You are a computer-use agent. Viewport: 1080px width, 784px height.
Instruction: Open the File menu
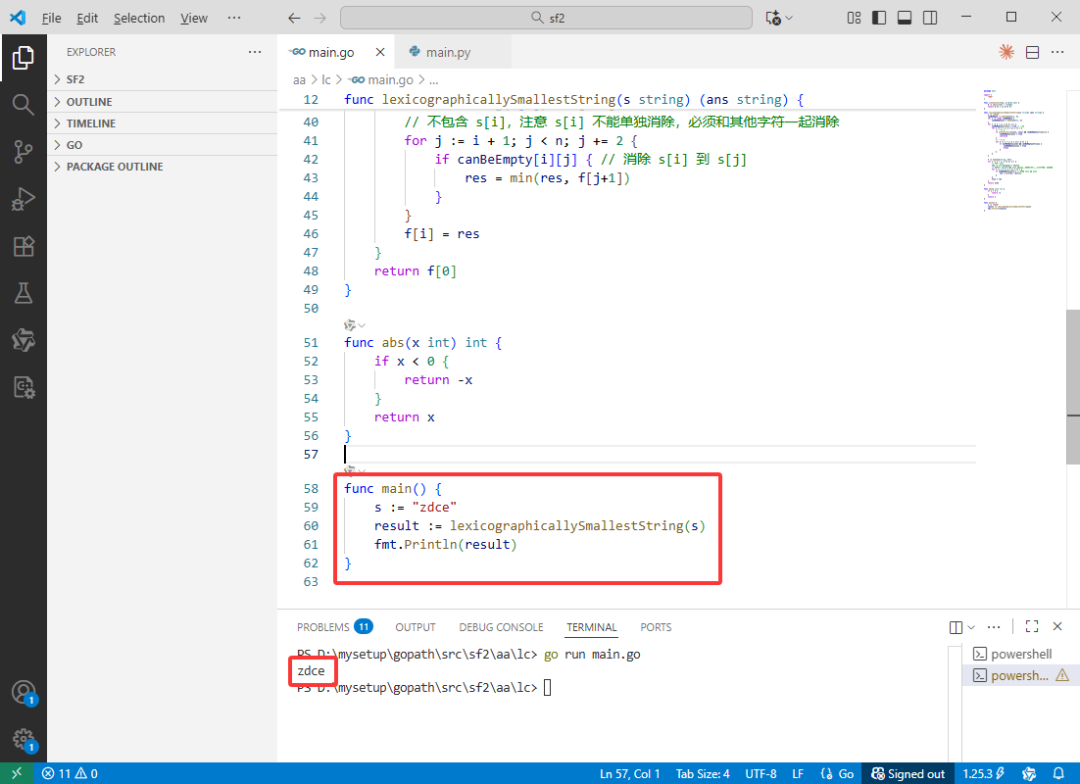[x=51, y=18]
